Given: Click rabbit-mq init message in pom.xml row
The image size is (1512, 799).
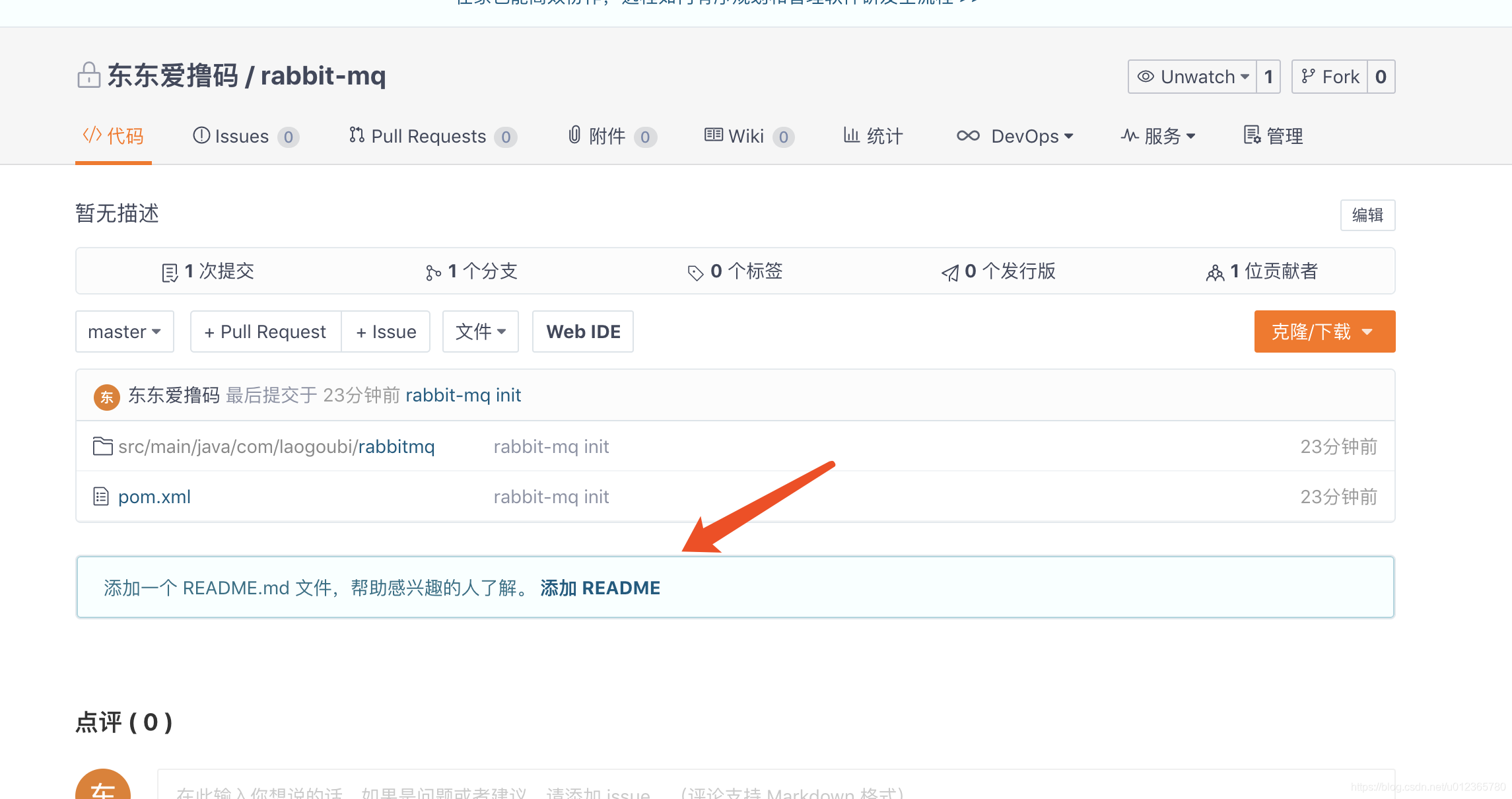Looking at the screenshot, I should click(x=551, y=497).
